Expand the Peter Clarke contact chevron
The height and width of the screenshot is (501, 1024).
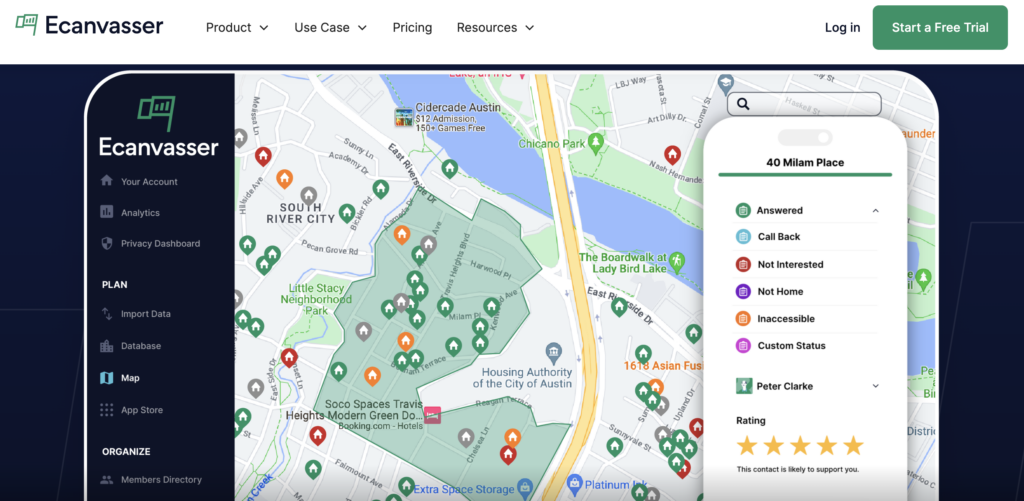[876, 386]
